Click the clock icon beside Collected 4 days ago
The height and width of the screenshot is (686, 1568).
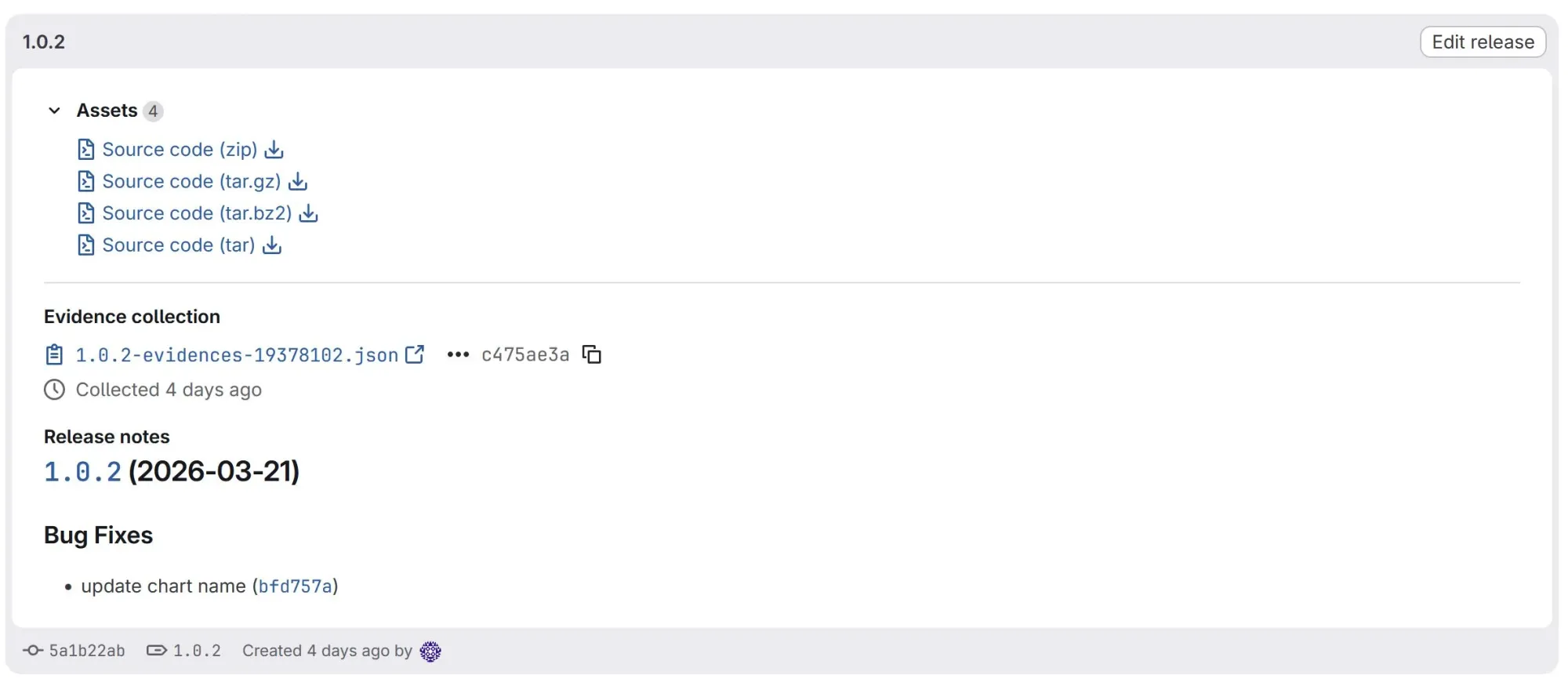[x=53, y=390]
